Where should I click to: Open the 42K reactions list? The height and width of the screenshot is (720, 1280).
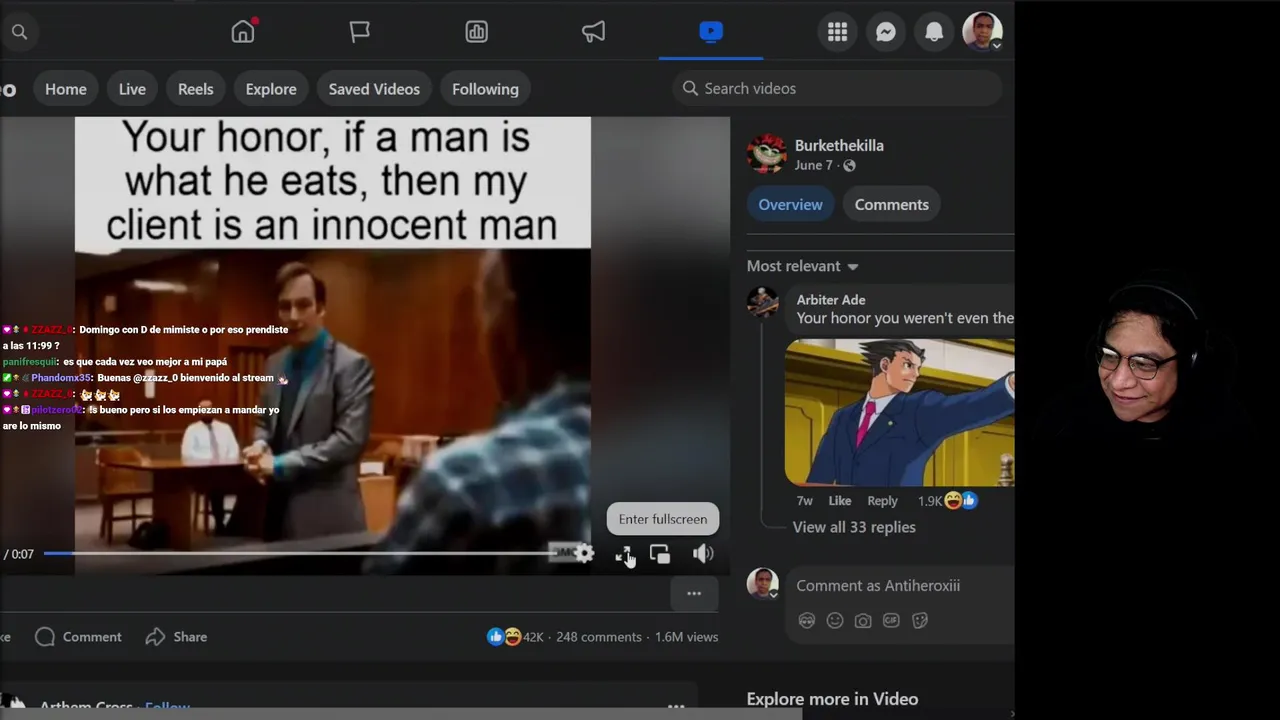tap(515, 637)
